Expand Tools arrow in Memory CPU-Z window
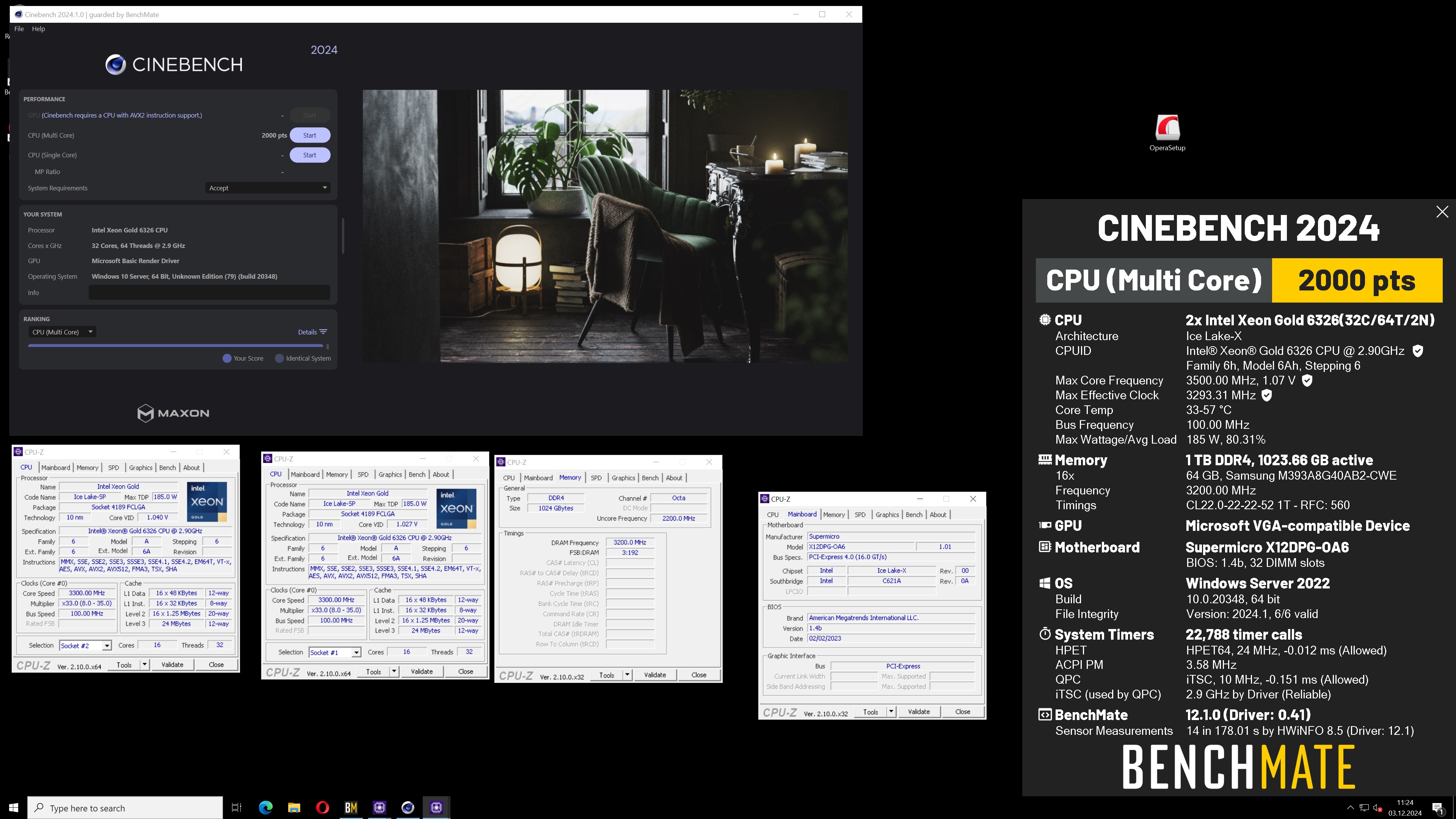 627,675
